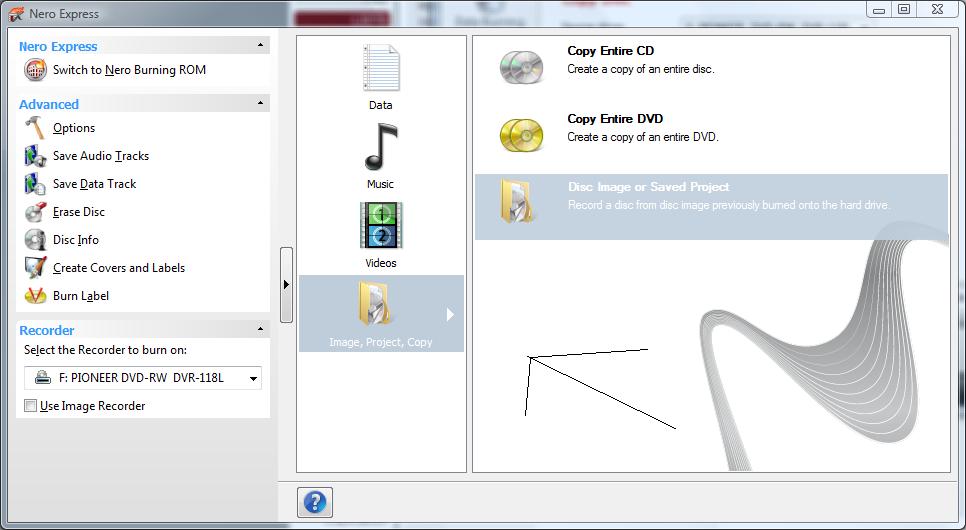Expand submenu arrow on Image, Project, Copy
This screenshot has width=966, height=530.
(x=450, y=314)
